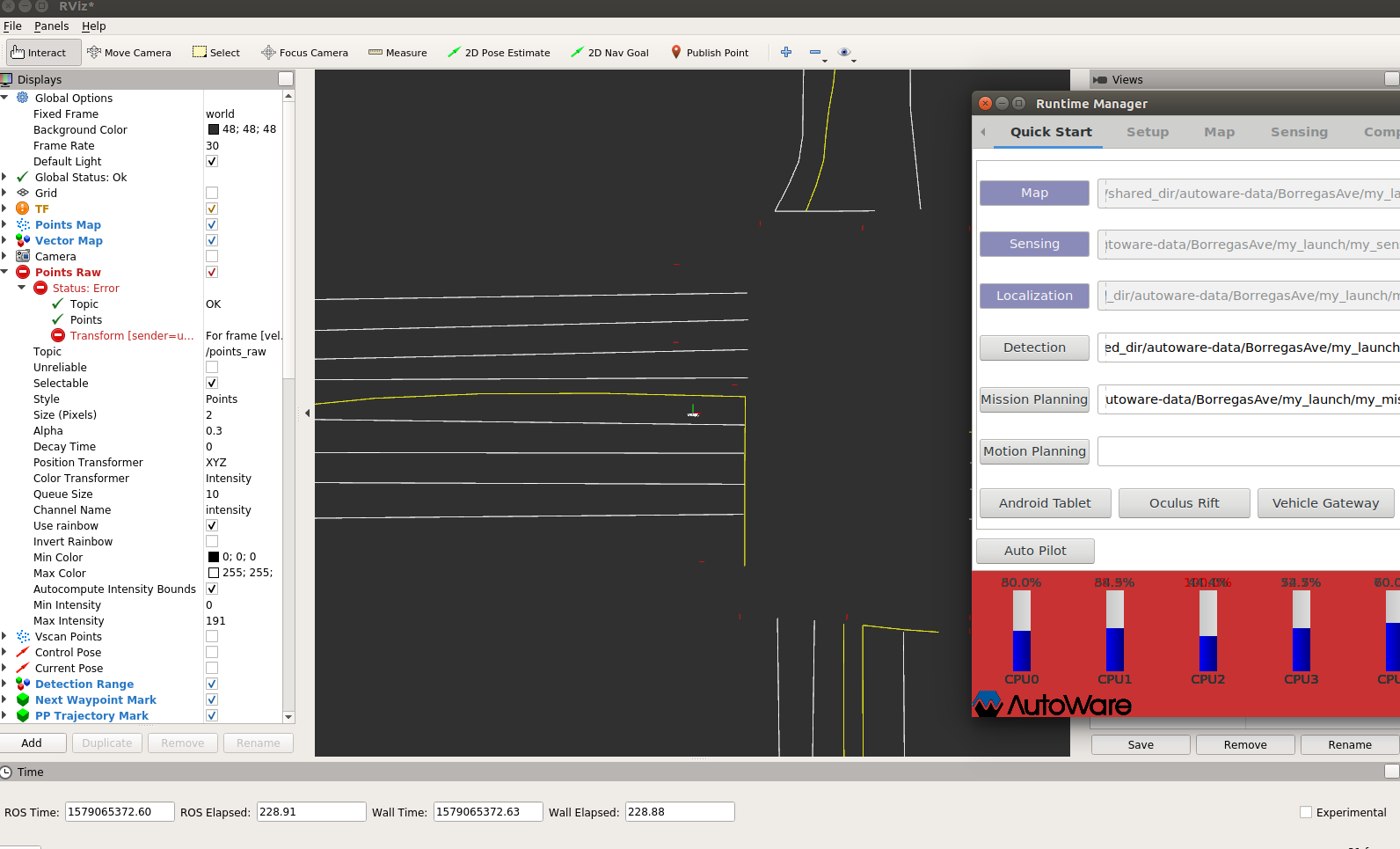Toggle the Default Light checkbox
Viewport: 1400px width, 849px height.
[x=212, y=161]
